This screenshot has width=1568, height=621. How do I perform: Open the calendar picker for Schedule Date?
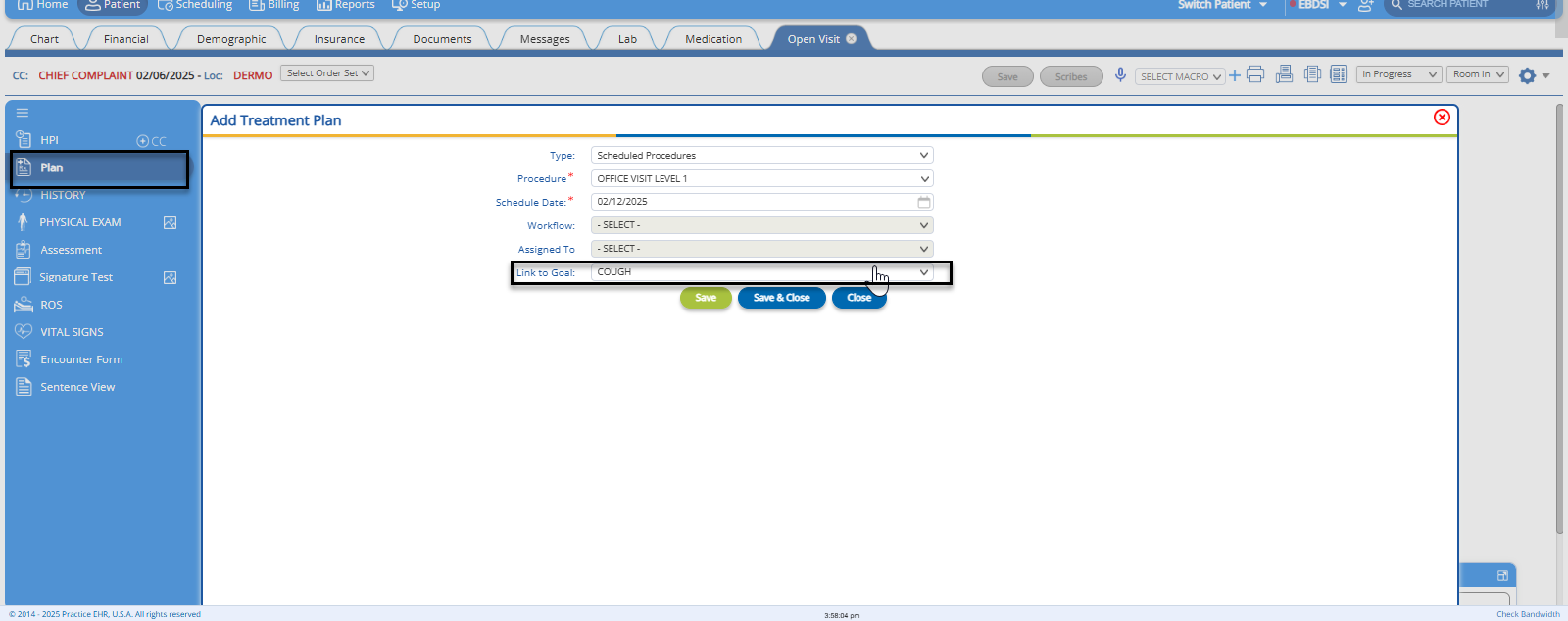(x=923, y=202)
